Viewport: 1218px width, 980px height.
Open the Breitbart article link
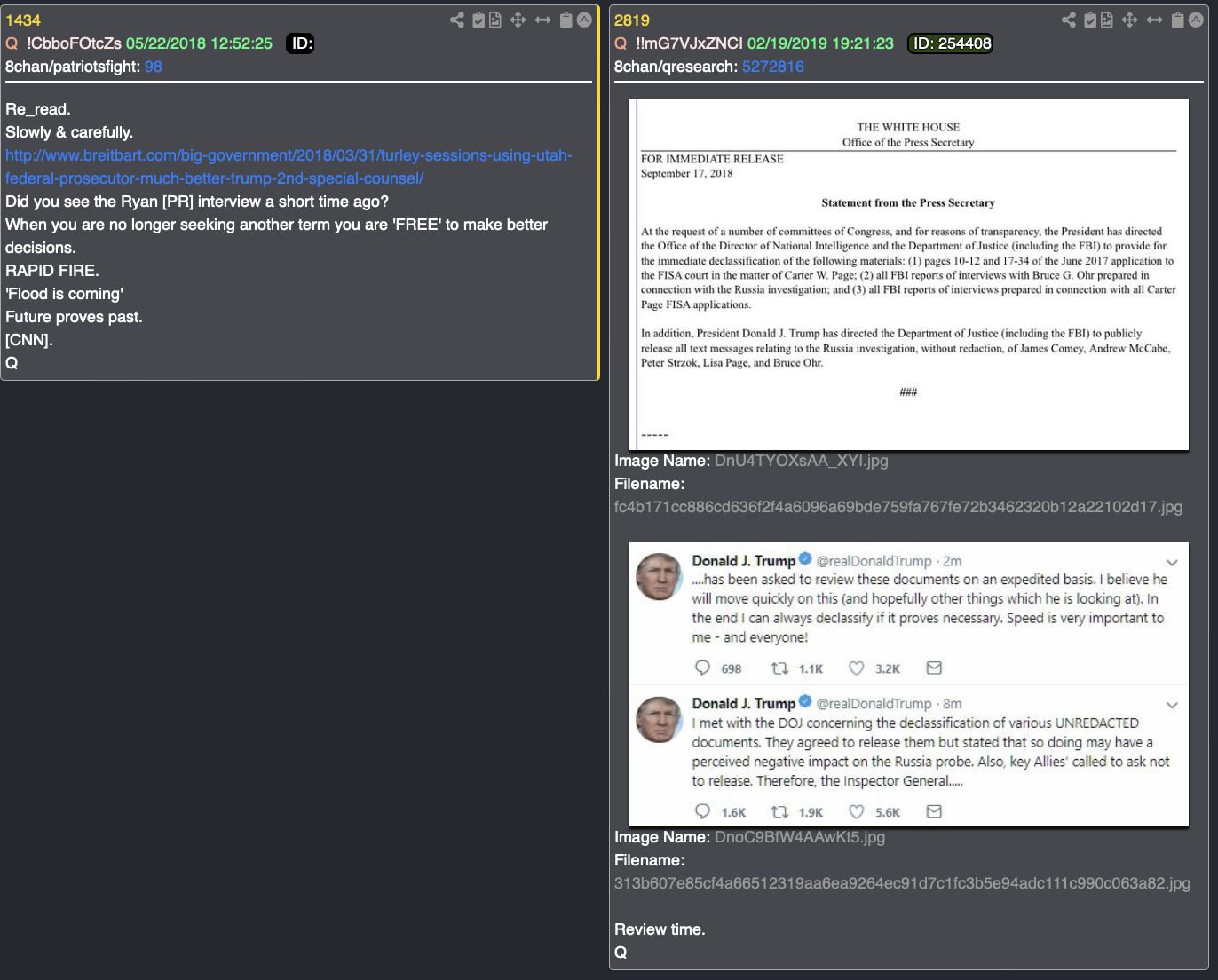pyautogui.click(x=289, y=167)
